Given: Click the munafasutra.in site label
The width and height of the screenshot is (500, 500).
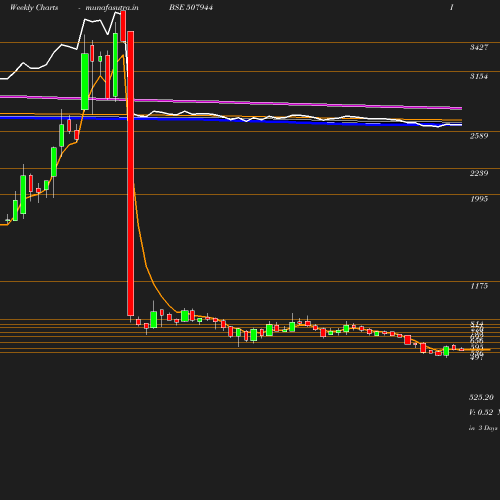Looking at the screenshot, I should [112, 7].
